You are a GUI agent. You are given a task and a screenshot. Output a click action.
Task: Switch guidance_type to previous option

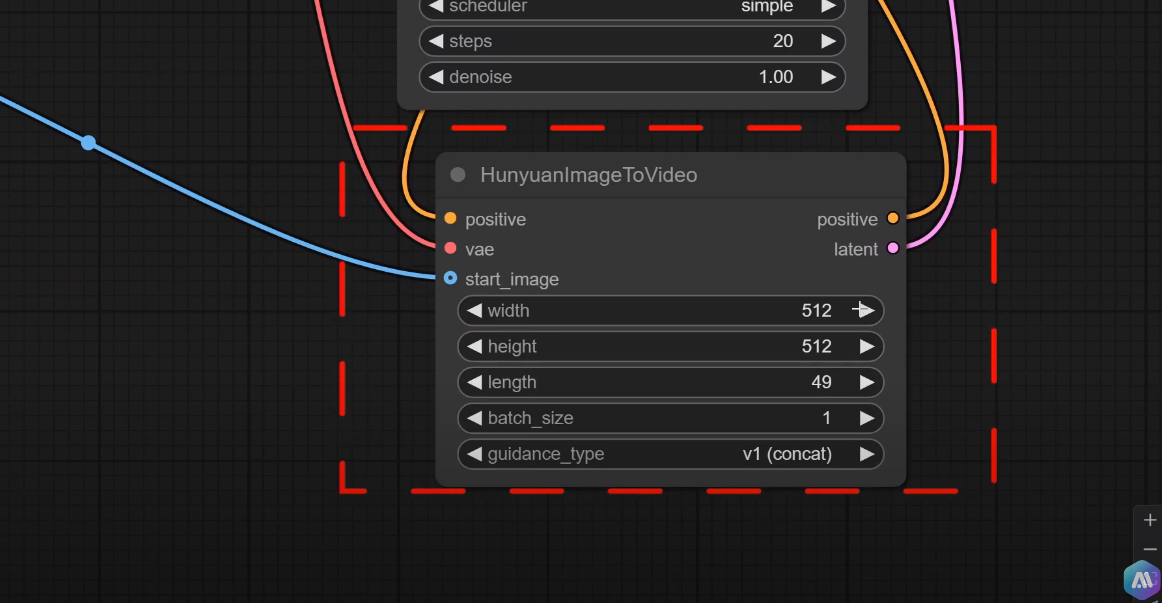point(474,454)
